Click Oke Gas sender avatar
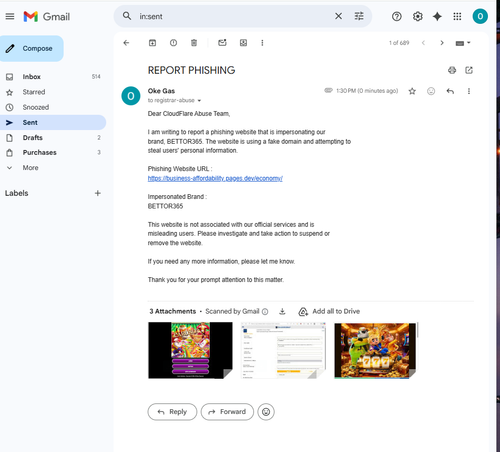The height and width of the screenshot is (452, 500). coord(131,96)
